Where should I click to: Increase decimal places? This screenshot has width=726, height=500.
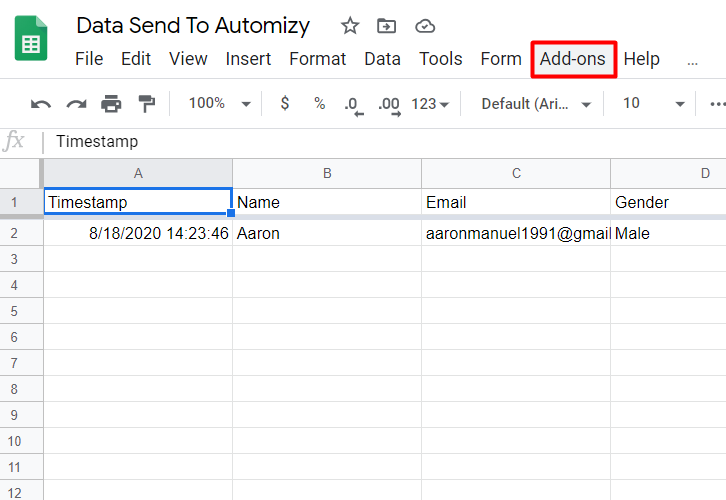pyautogui.click(x=389, y=105)
